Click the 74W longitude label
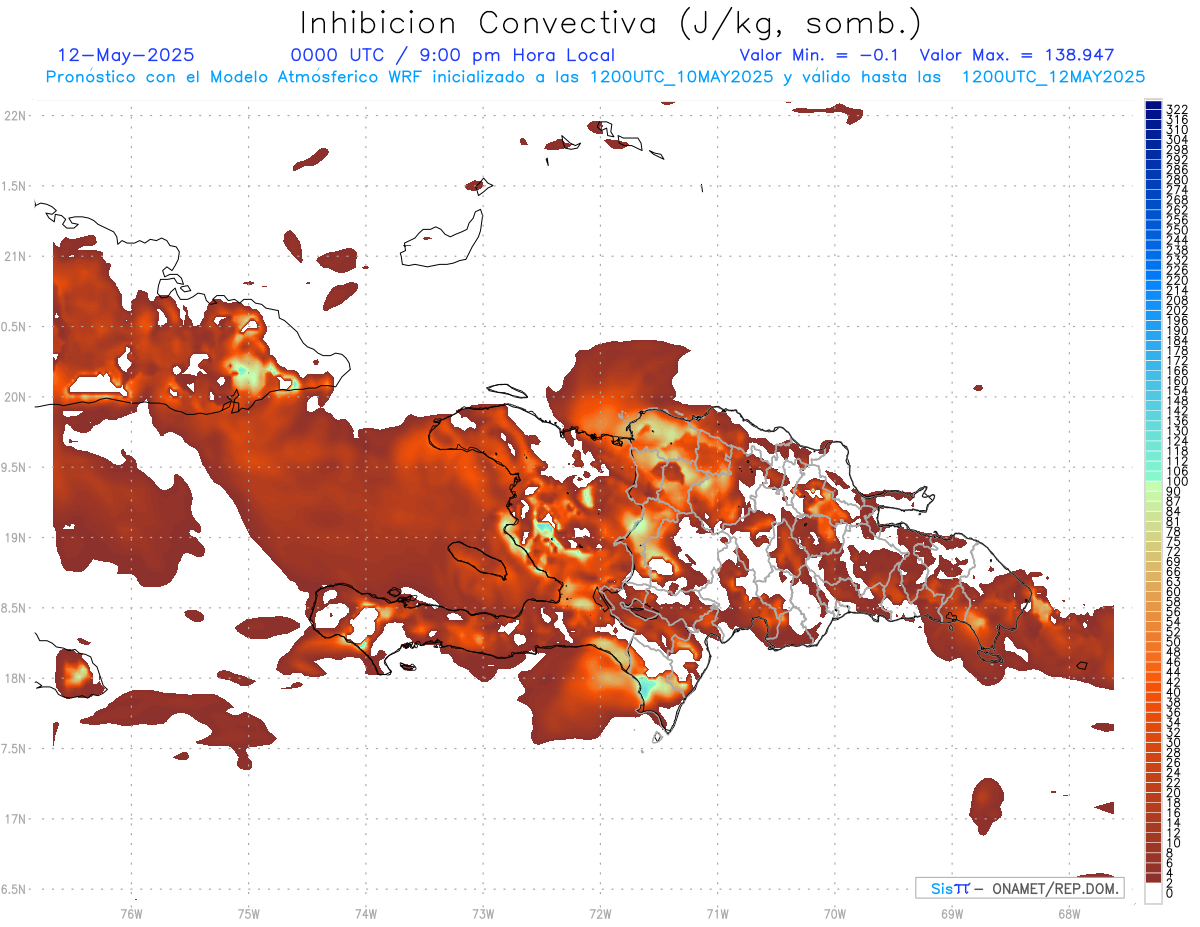1200x927 pixels. point(365,913)
